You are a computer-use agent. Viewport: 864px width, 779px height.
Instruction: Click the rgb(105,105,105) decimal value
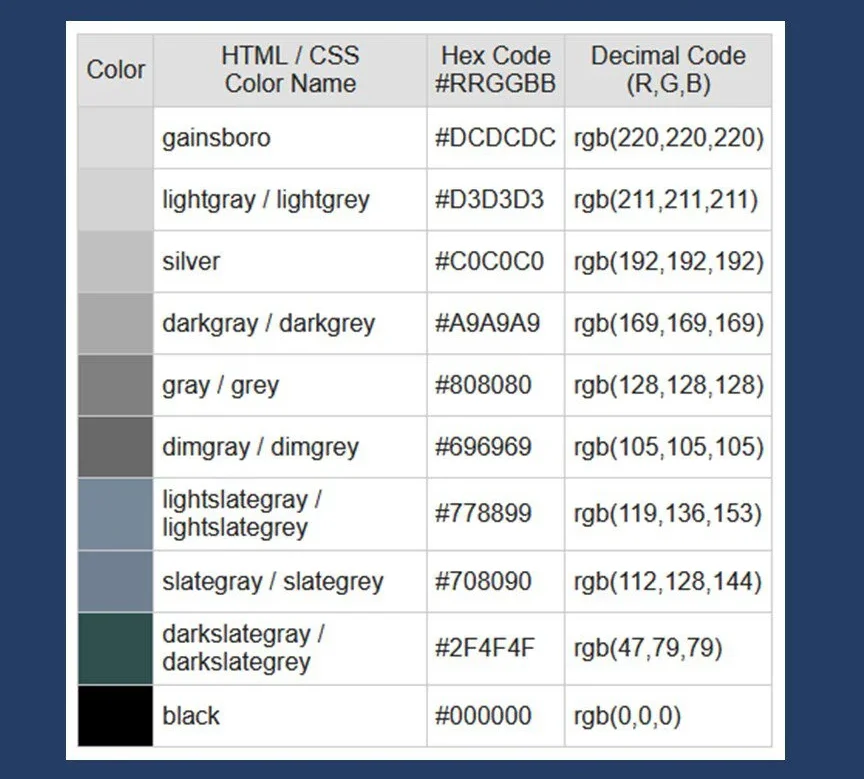point(668,447)
